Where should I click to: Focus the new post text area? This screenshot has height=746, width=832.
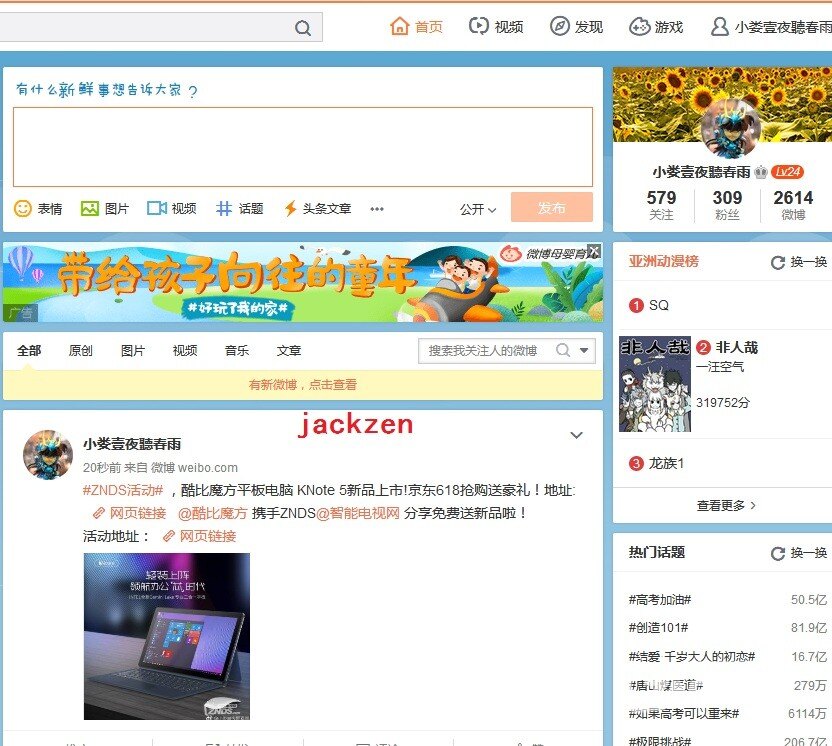point(302,147)
